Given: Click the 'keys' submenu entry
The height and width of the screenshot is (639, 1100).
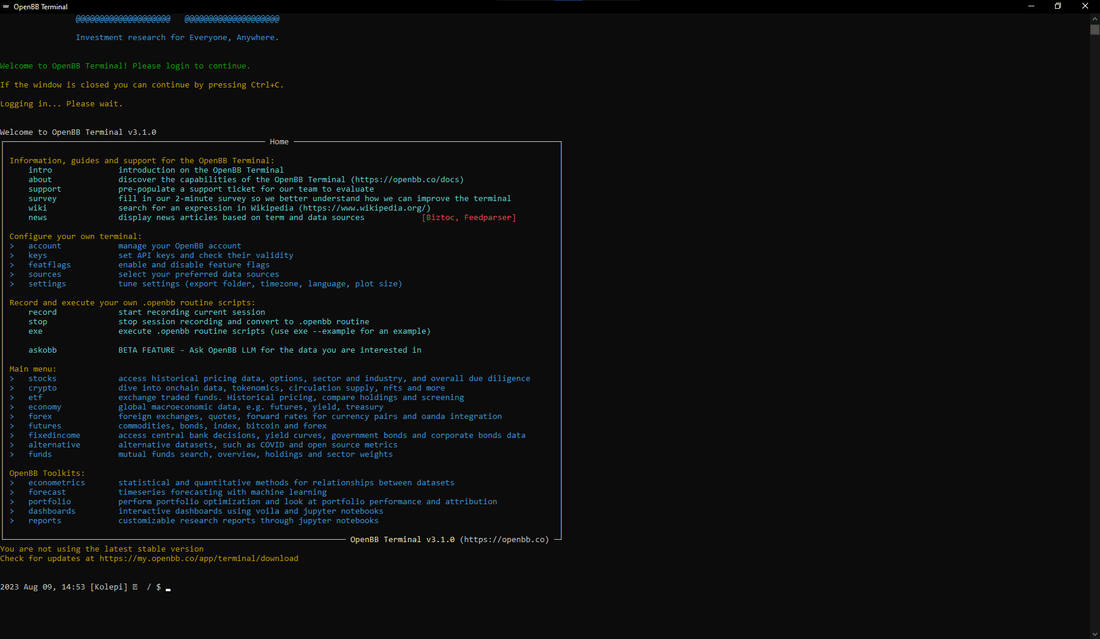Looking at the screenshot, I should click(38, 255).
